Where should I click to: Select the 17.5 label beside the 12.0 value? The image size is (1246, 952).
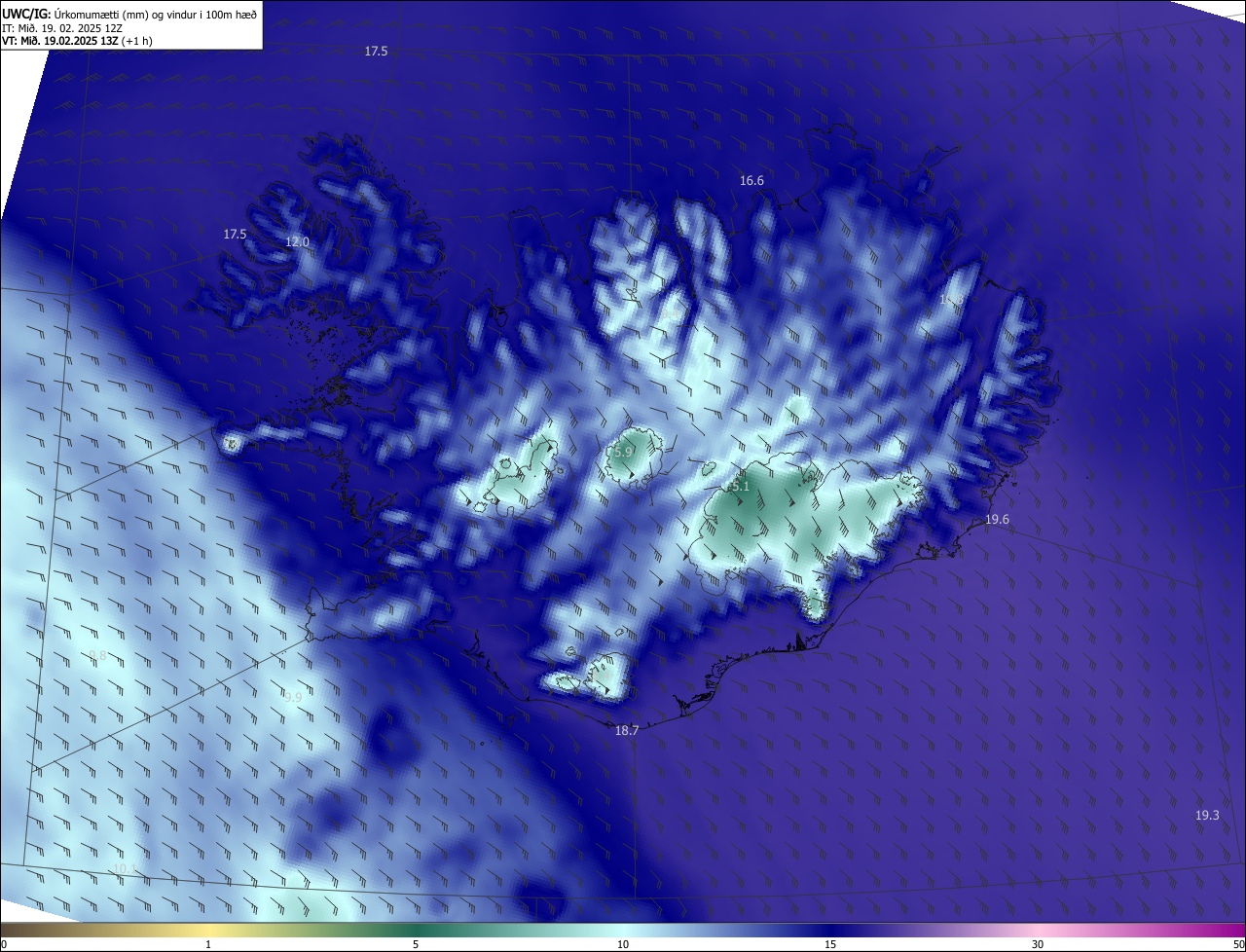[235, 234]
